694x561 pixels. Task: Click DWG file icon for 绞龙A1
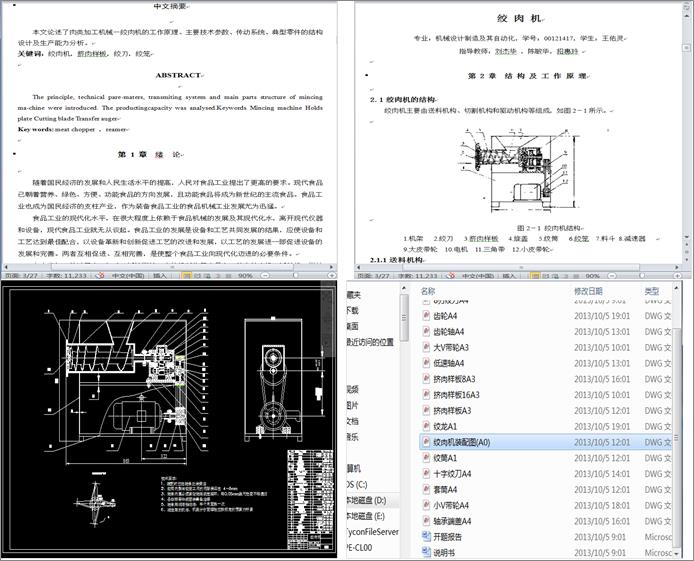(426, 426)
